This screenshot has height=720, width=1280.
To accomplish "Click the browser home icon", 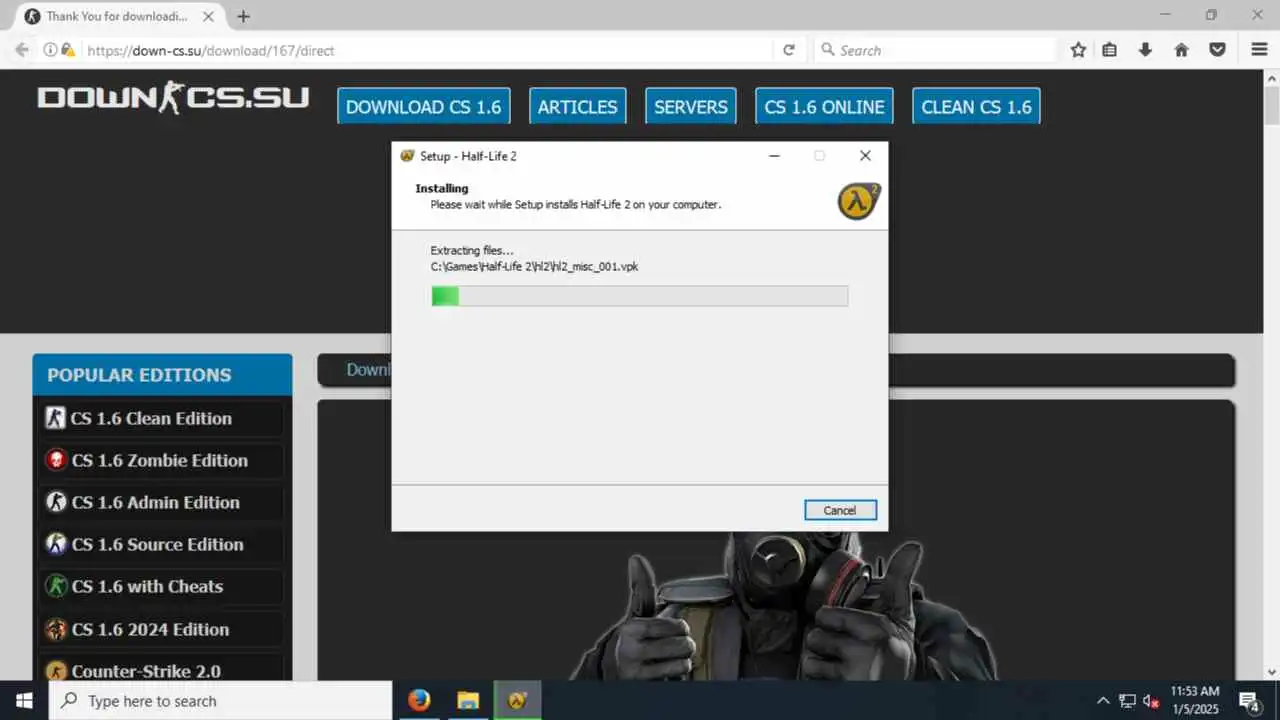I will [1182, 50].
